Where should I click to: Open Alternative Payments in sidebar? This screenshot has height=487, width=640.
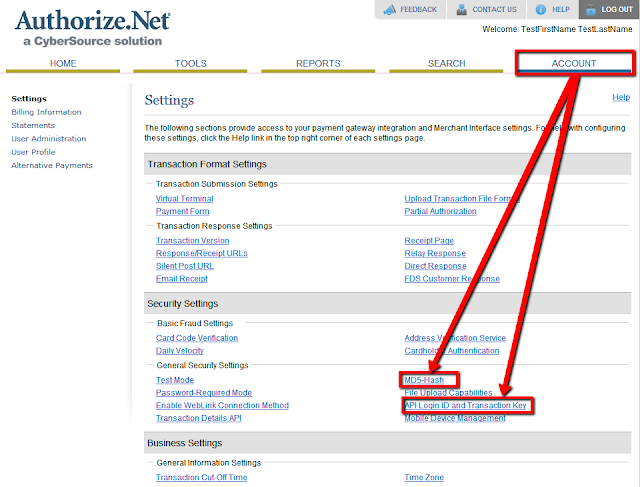tap(52, 165)
